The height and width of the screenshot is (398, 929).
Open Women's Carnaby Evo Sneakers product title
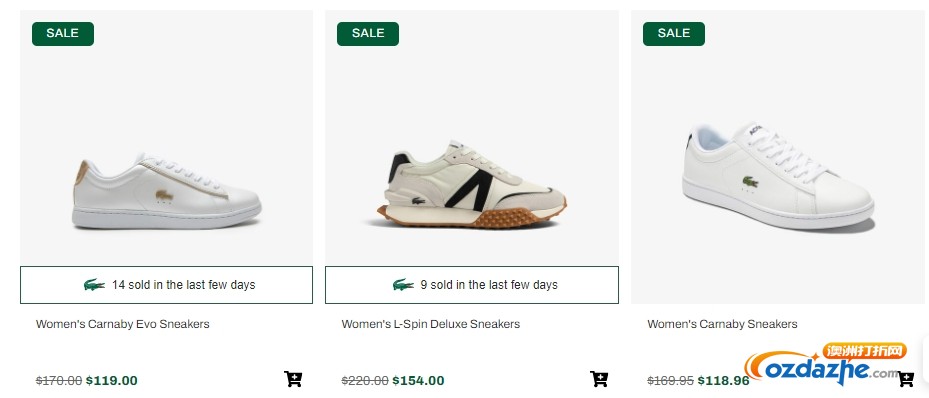[x=123, y=324]
